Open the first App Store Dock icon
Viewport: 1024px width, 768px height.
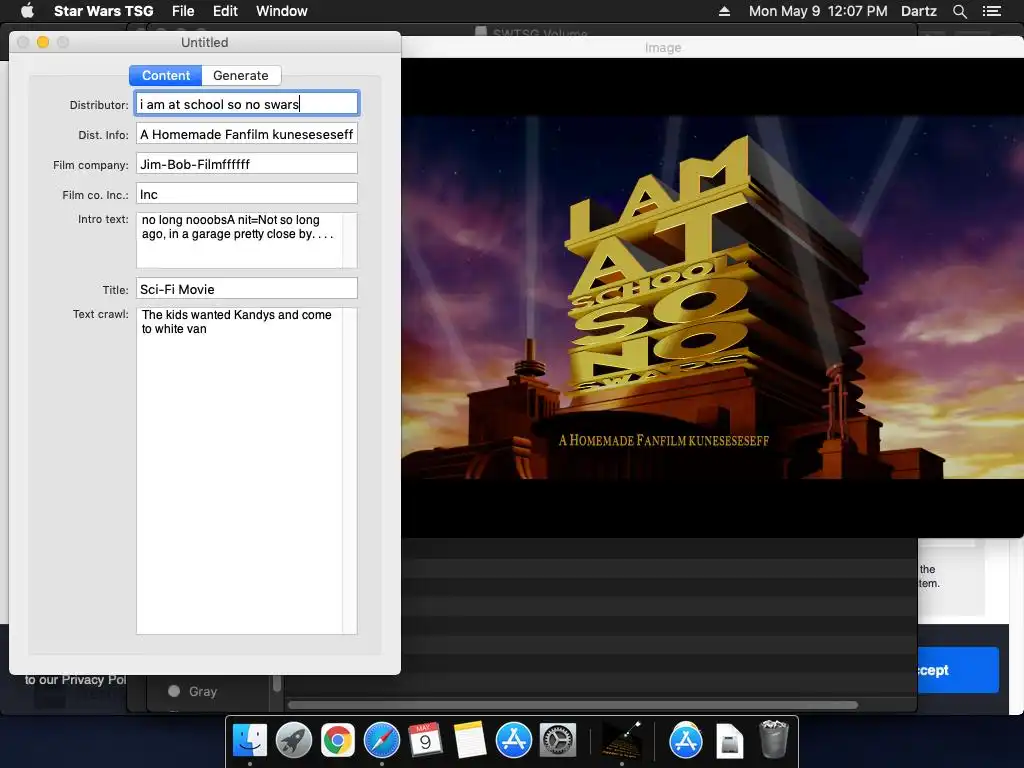(513, 741)
